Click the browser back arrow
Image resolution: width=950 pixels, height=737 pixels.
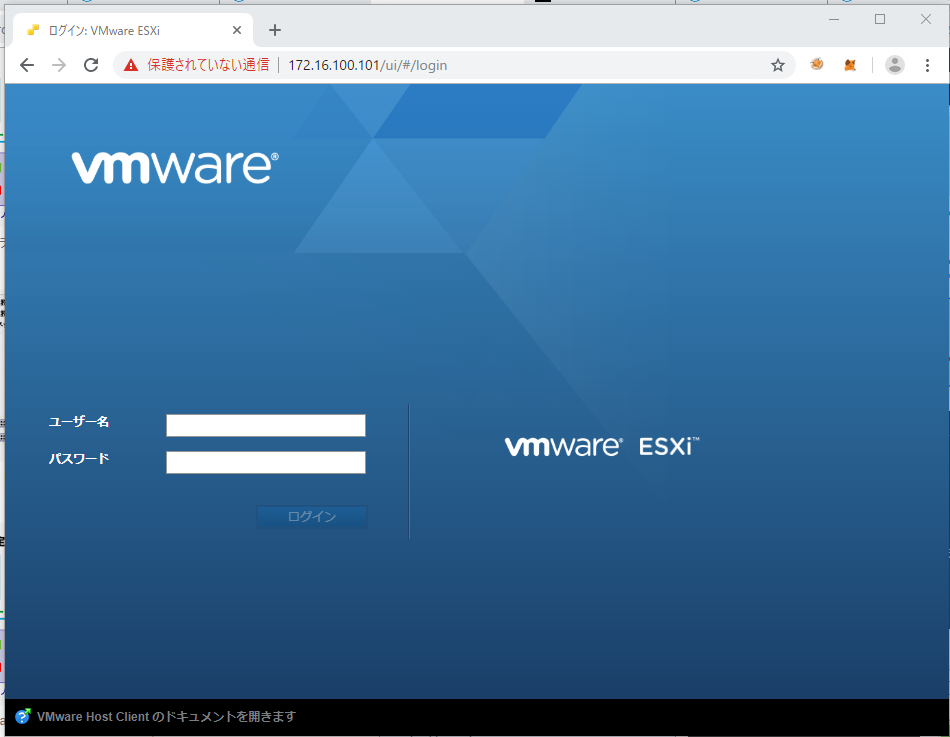[27, 65]
